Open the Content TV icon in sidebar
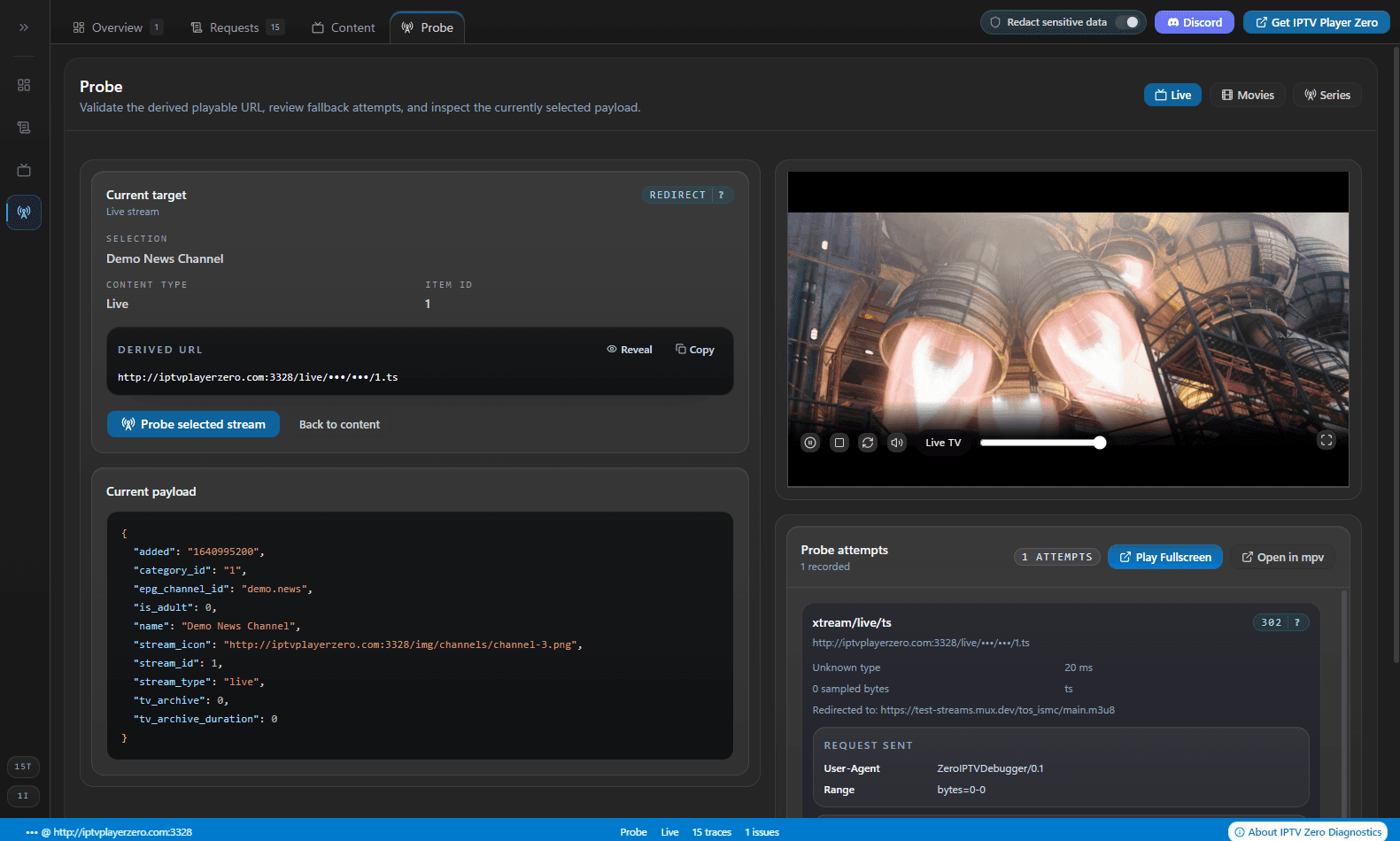The width and height of the screenshot is (1400, 841). (24, 170)
